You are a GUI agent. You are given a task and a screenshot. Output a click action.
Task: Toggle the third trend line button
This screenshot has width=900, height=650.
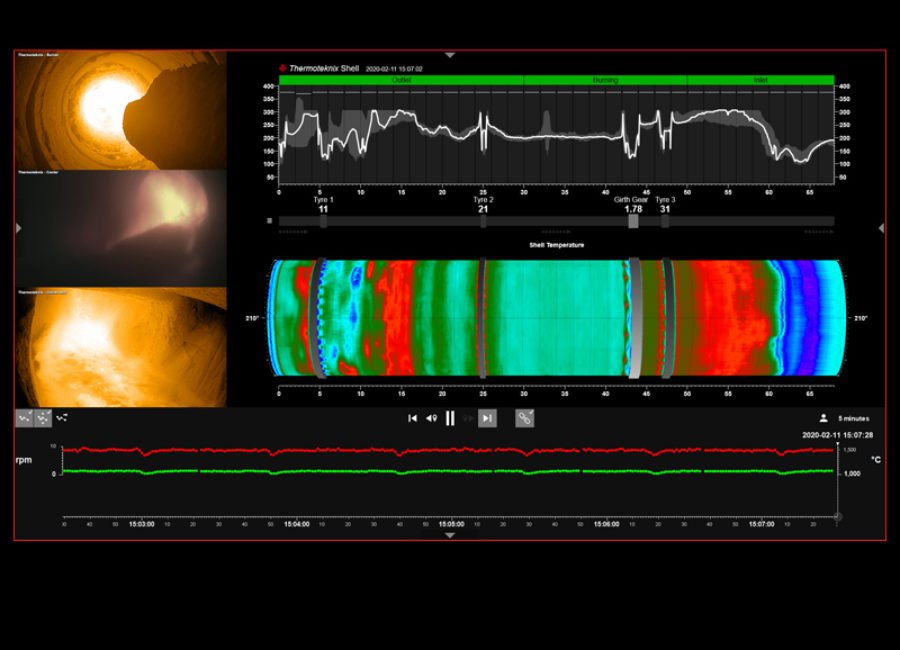coord(62,418)
